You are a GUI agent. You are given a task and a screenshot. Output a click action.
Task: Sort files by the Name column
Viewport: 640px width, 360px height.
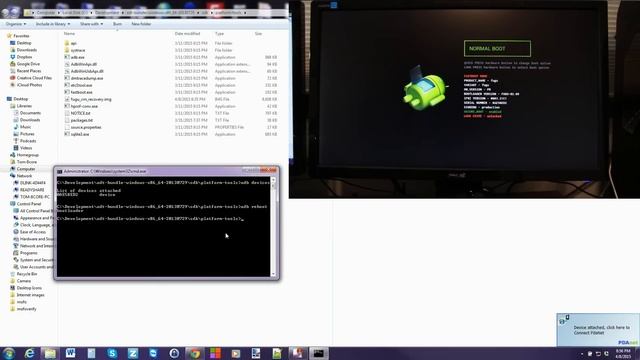69,33
